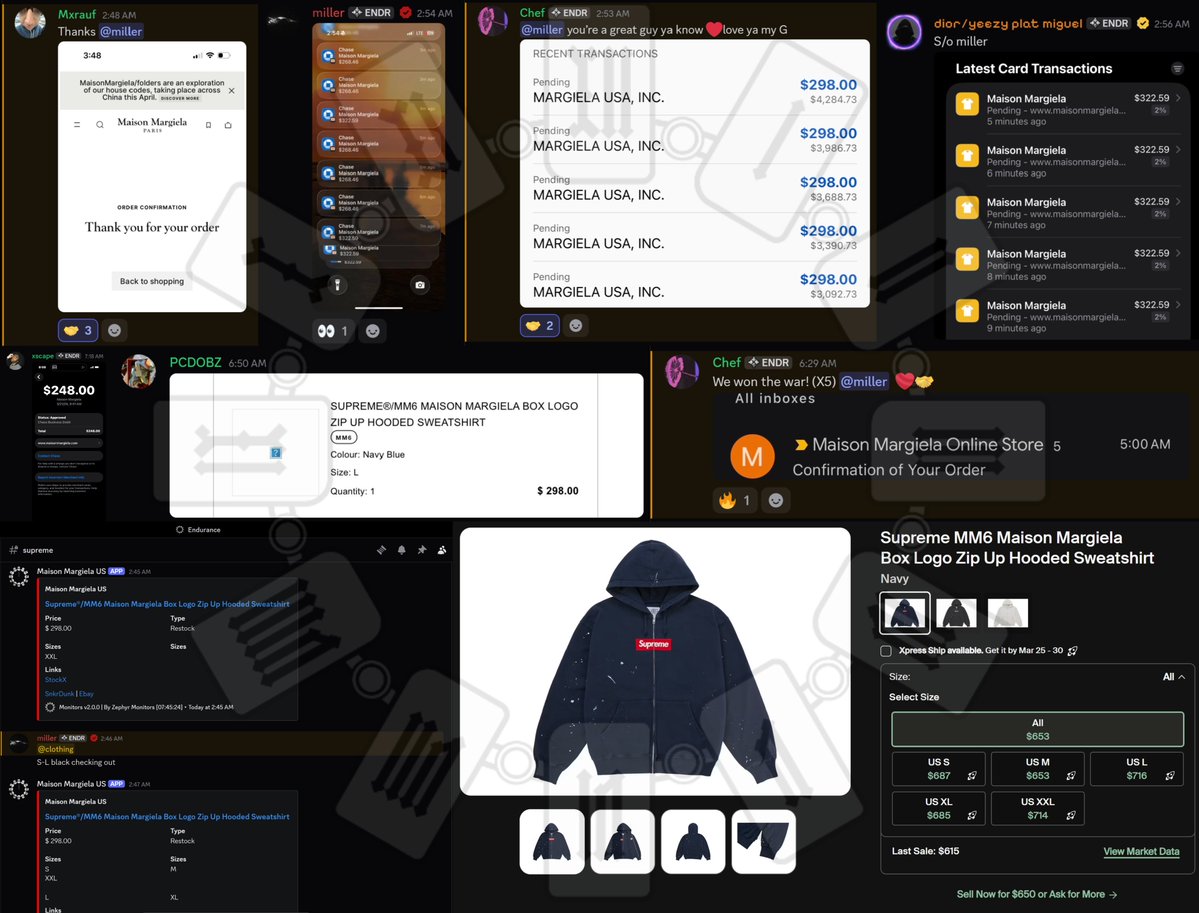Tap shopping bag icon on Maison Margiela mobile page
This screenshot has width=1199, height=913.
pyautogui.click(x=228, y=125)
